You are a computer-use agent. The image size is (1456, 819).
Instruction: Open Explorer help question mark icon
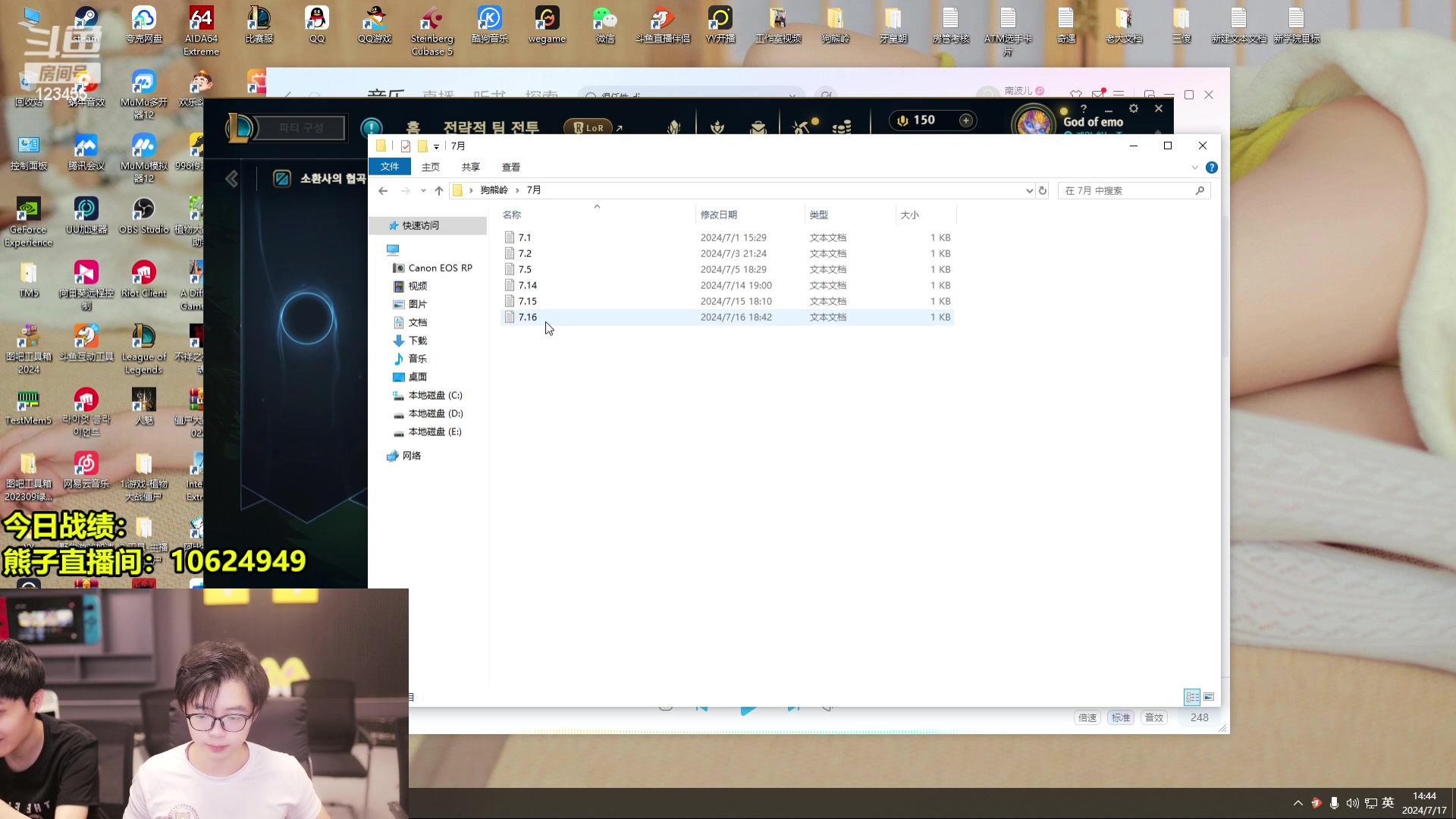[1212, 168]
